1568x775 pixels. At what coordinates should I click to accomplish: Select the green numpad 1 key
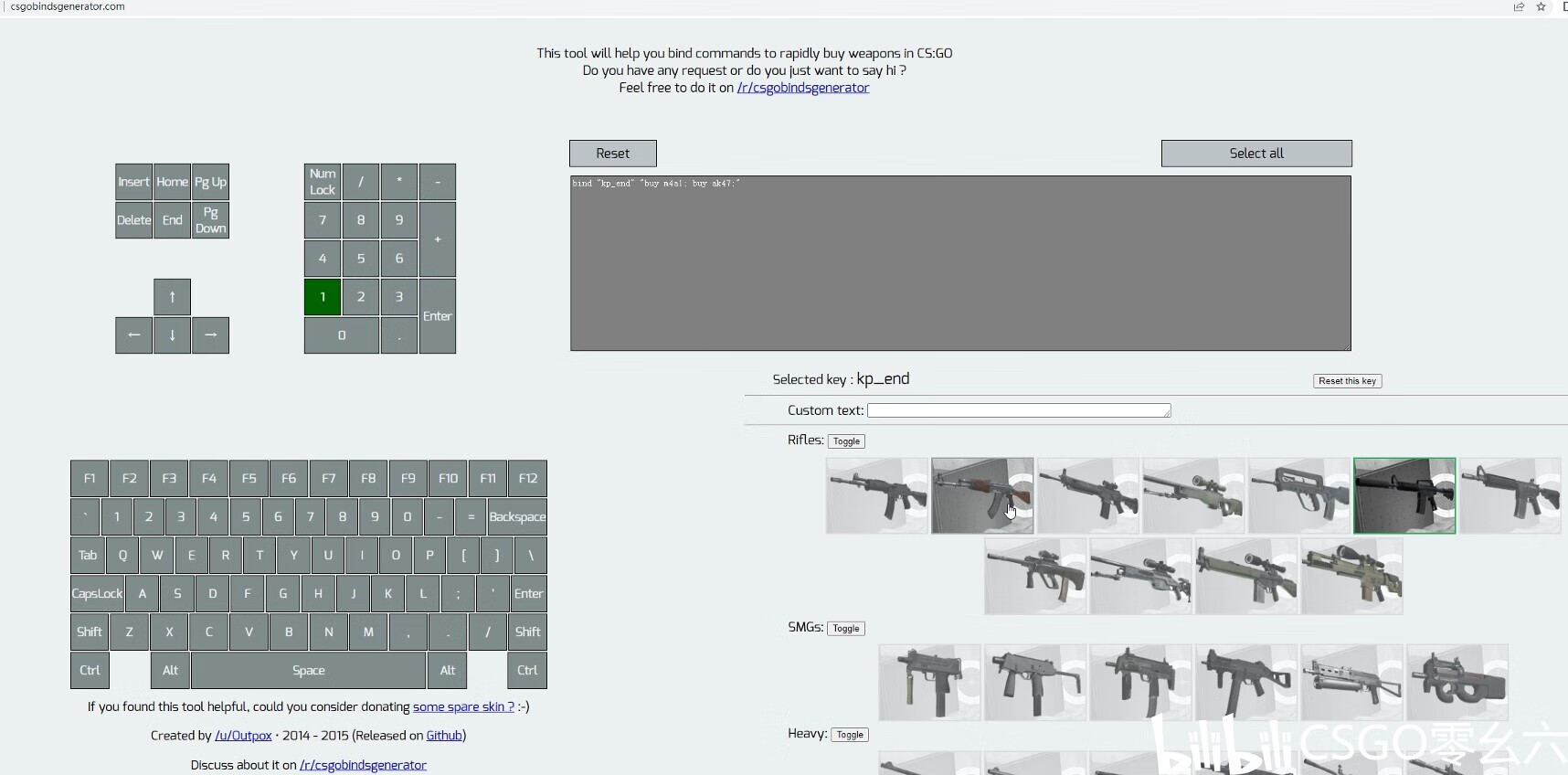tap(323, 297)
